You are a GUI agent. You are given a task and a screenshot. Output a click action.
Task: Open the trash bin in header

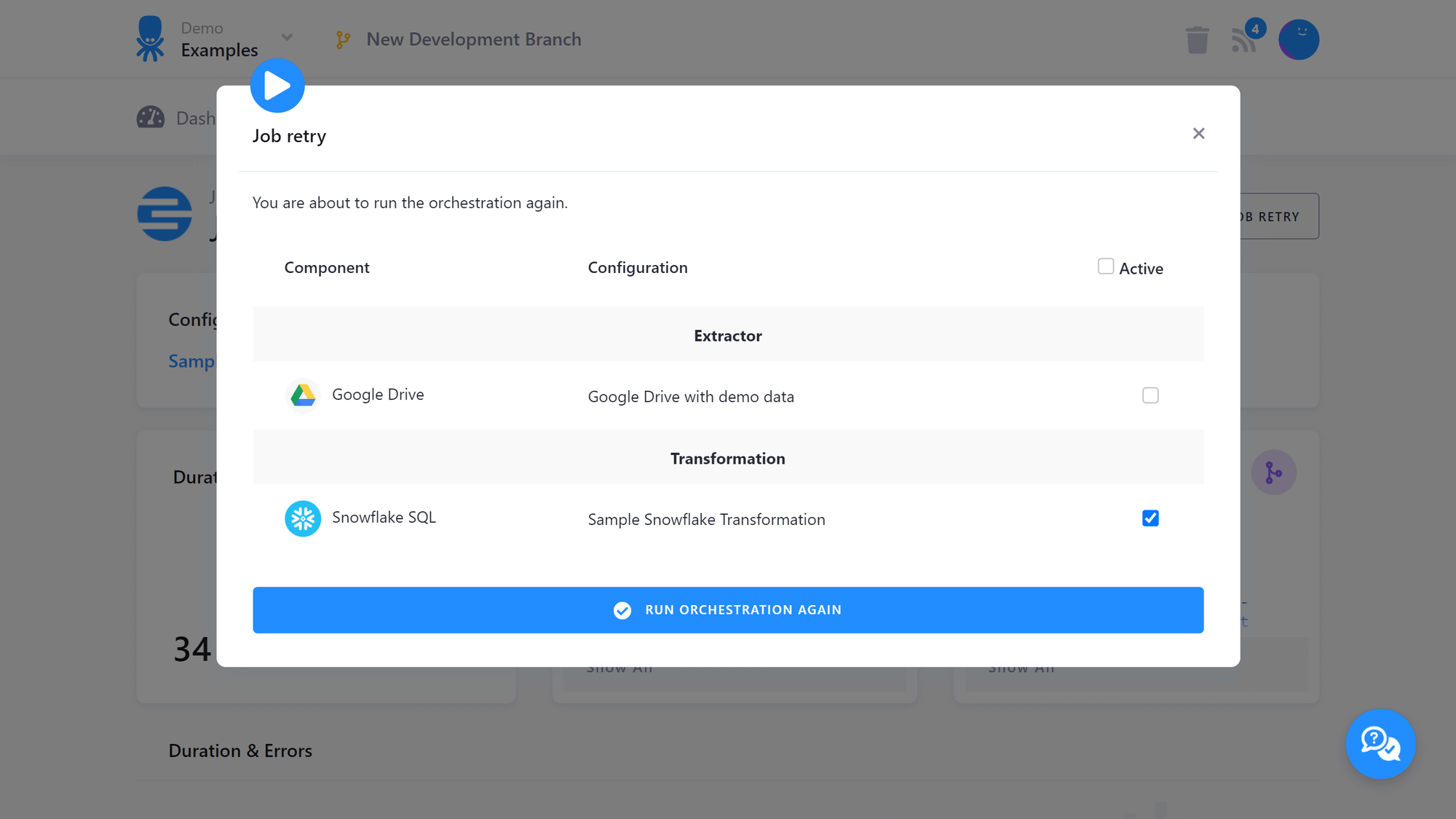[1197, 40]
